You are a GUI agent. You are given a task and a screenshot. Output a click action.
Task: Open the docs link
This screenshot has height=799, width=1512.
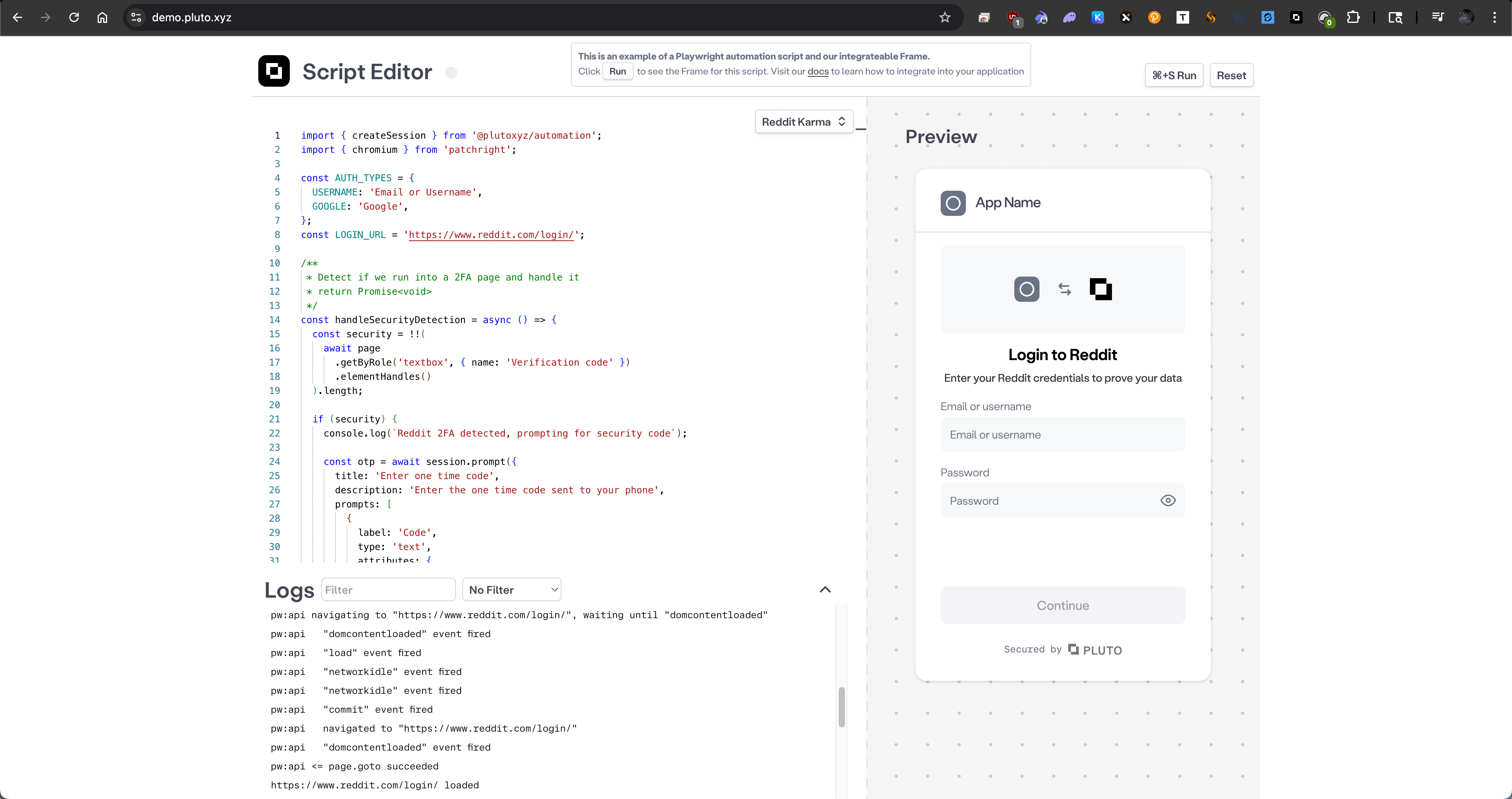click(x=818, y=72)
